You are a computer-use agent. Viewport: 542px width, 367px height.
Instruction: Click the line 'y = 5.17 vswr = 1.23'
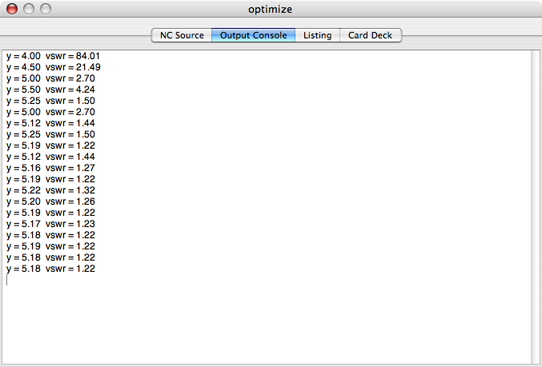point(50,224)
